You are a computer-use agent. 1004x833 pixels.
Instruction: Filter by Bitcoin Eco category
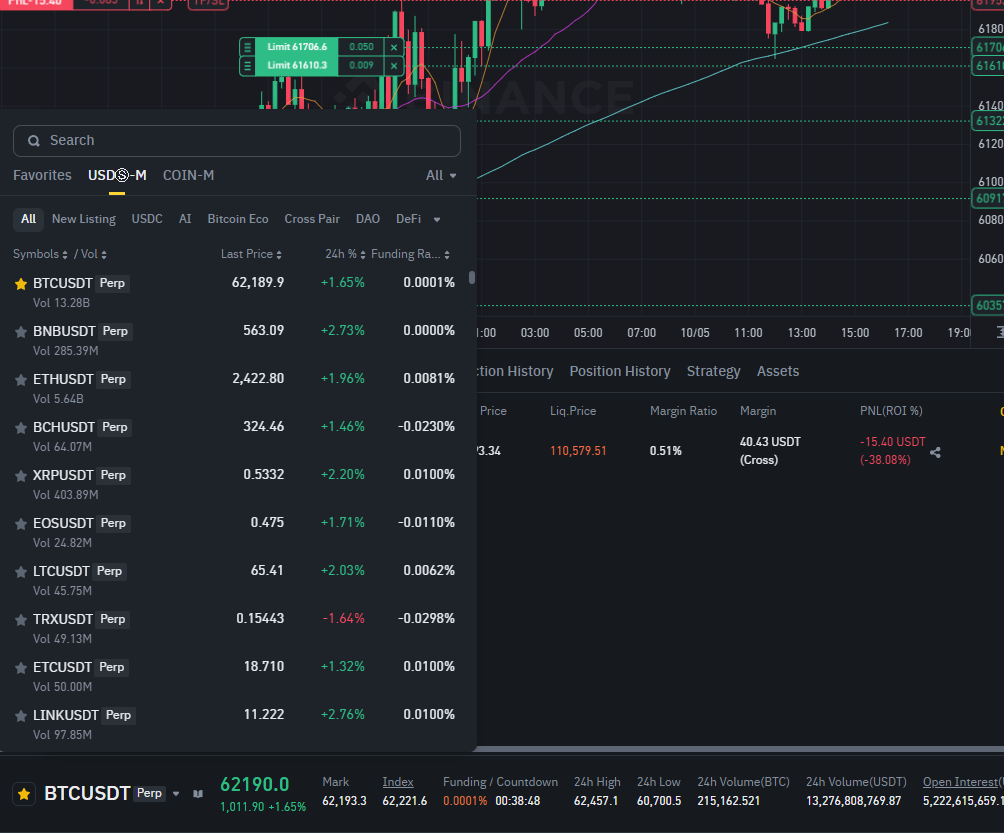pos(238,219)
